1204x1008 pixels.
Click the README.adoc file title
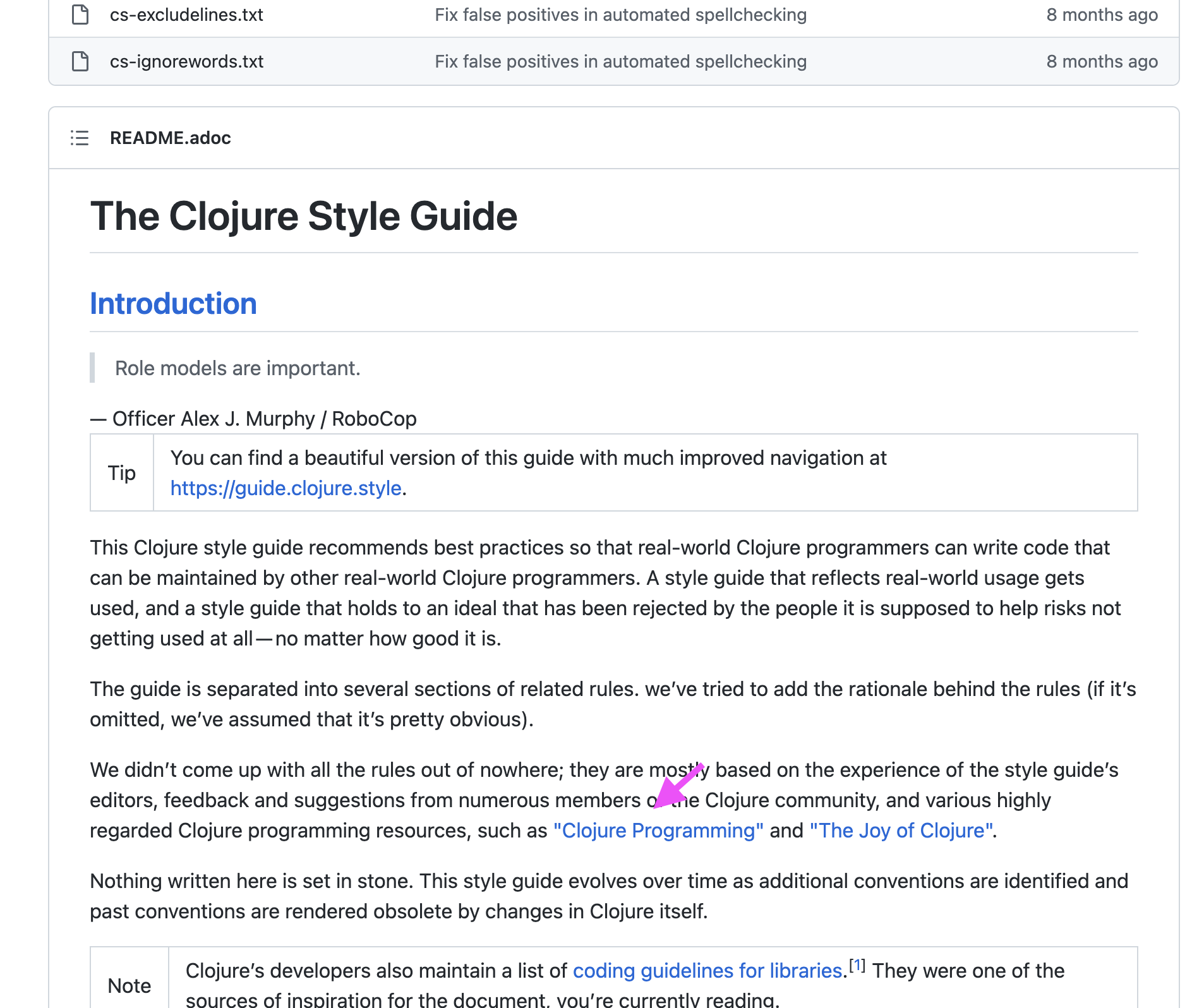(170, 138)
